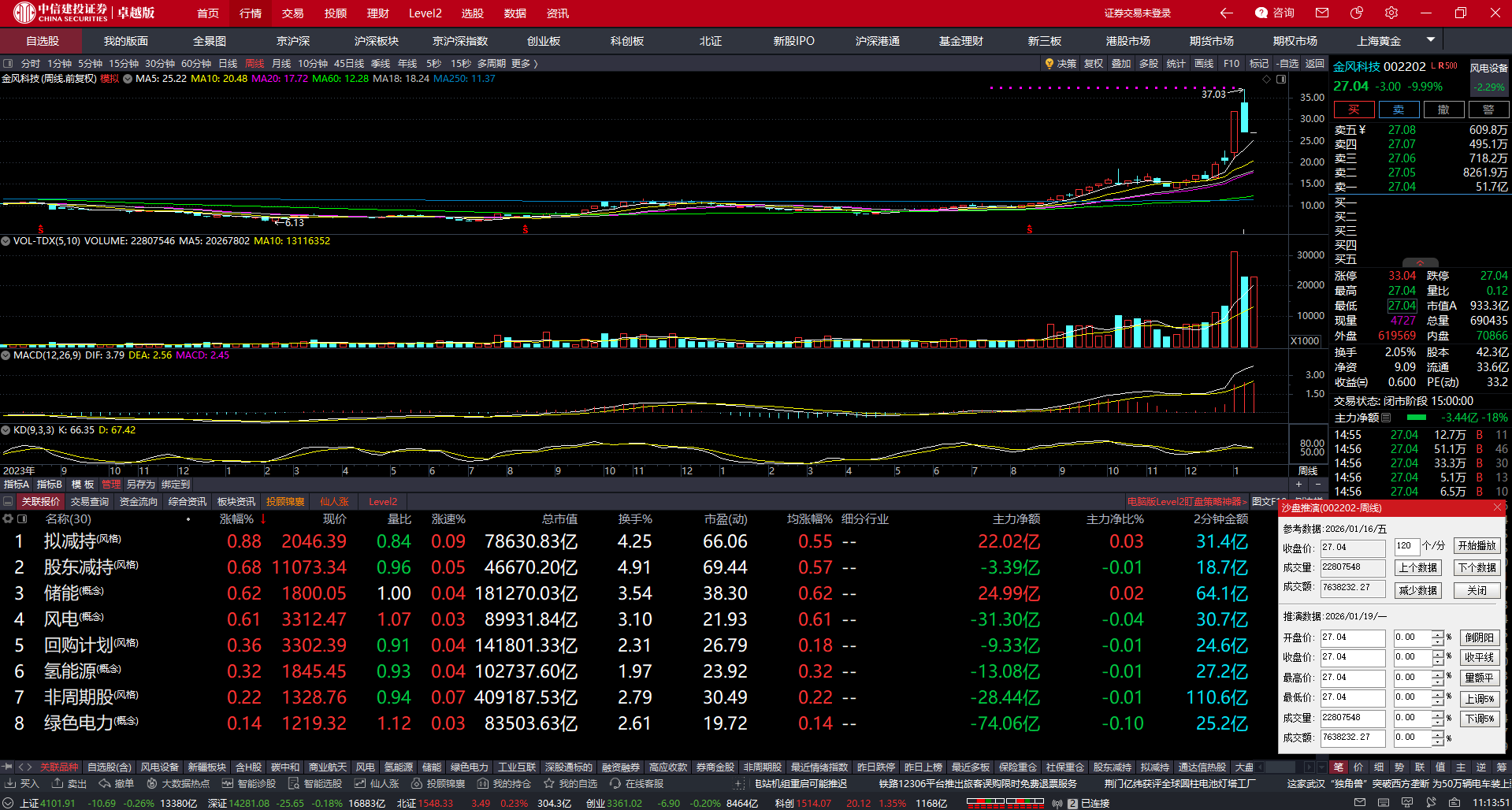Click the 收盘价 input in 推演数据
This screenshot has height=810, width=1512.
[1352, 657]
